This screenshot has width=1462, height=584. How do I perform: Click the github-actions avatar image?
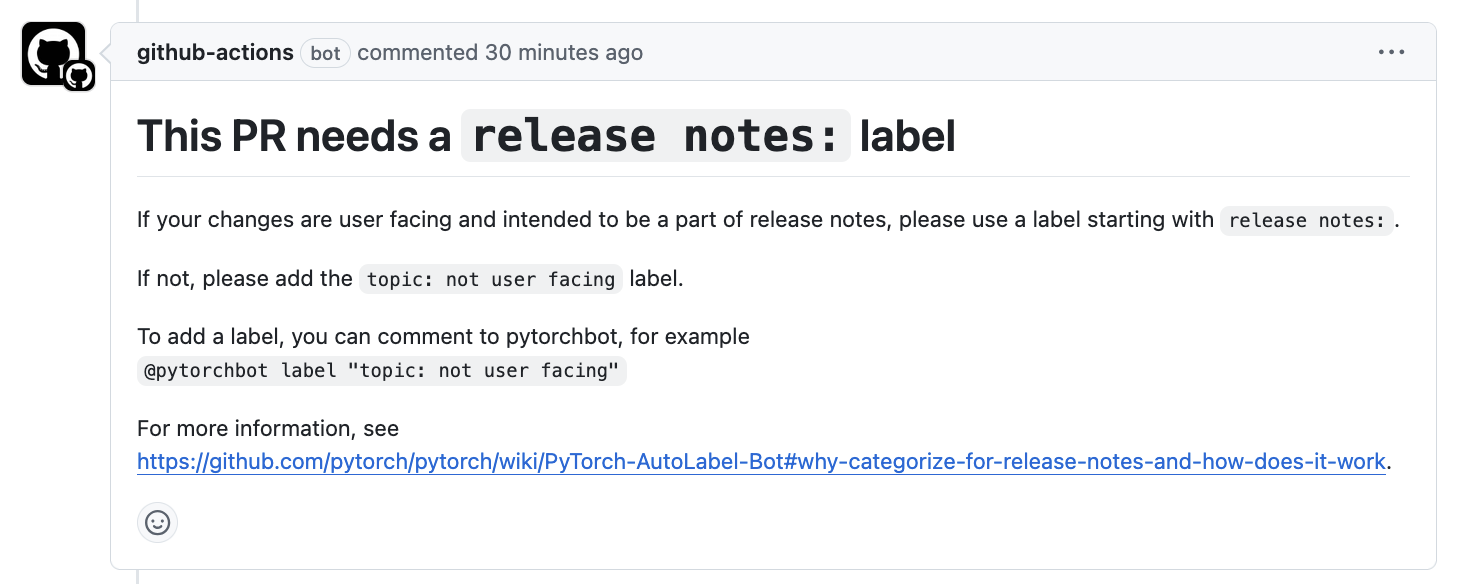(50, 50)
